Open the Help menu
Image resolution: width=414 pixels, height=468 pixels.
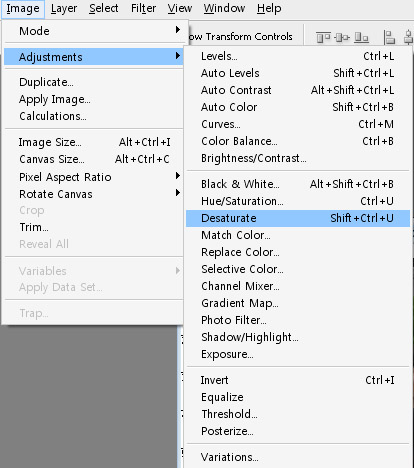[269, 9]
